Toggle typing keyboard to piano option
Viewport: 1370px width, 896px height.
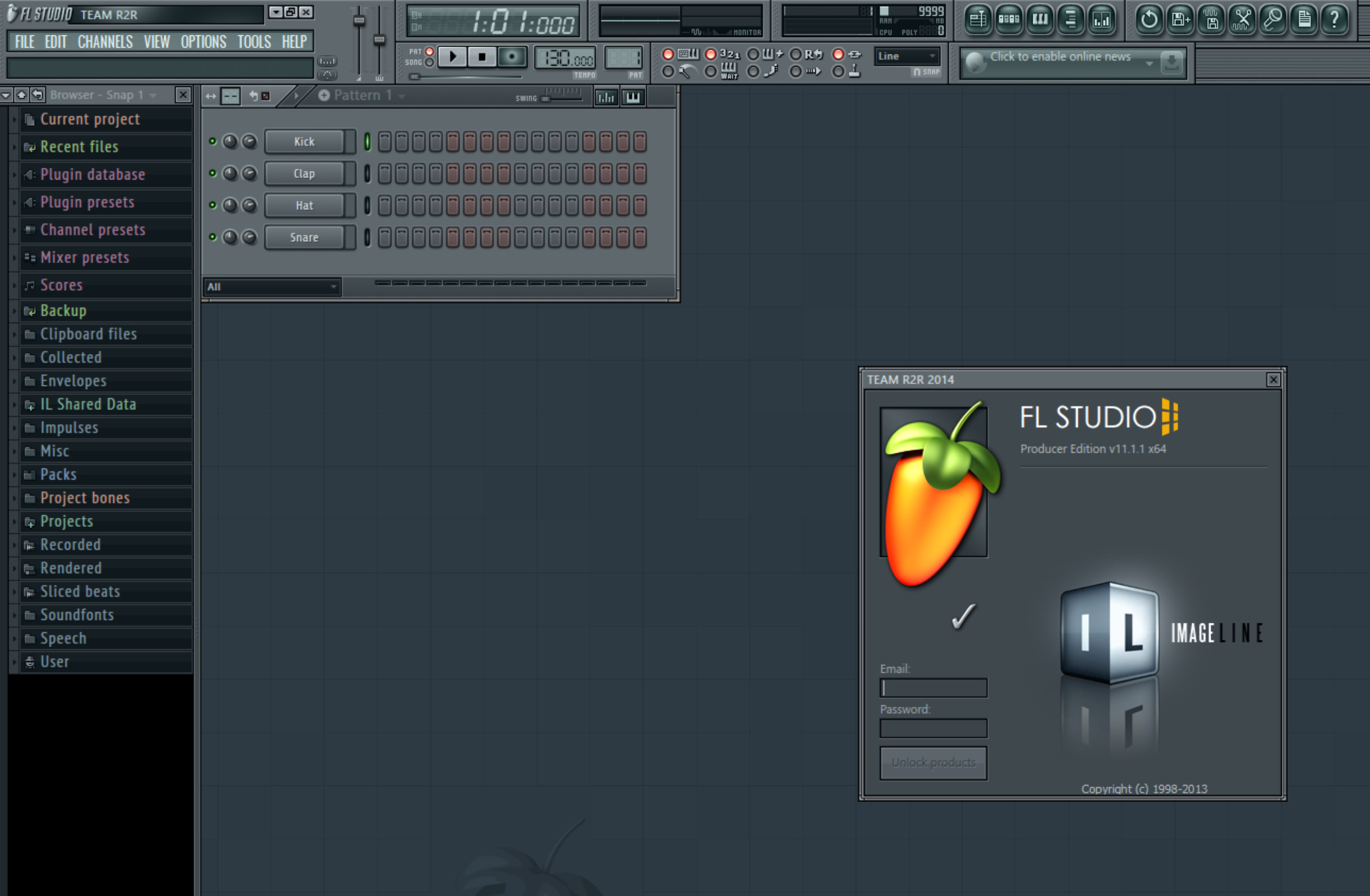click(668, 54)
